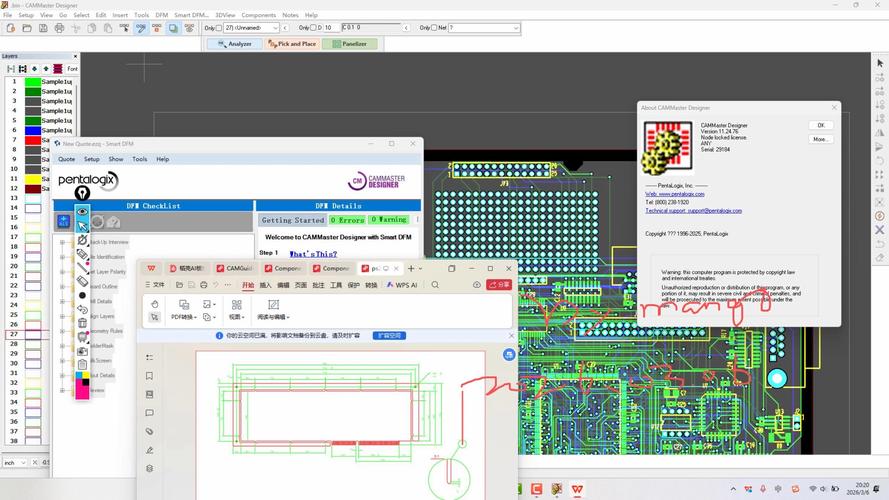Click the blue 扩容空间 button in WPS notice bar

389,336
